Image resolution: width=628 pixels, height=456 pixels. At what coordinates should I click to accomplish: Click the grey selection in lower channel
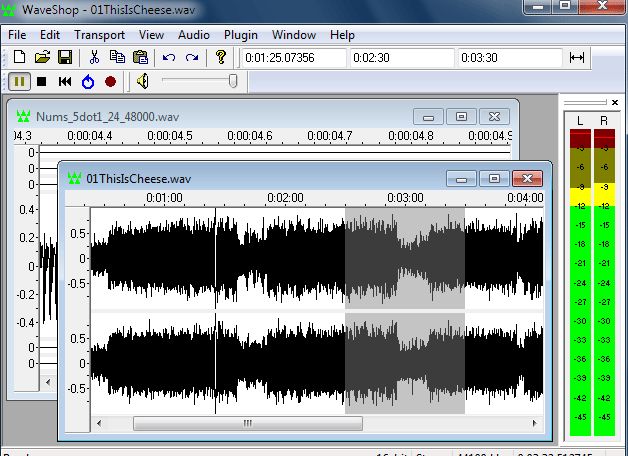click(x=405, y=364)
